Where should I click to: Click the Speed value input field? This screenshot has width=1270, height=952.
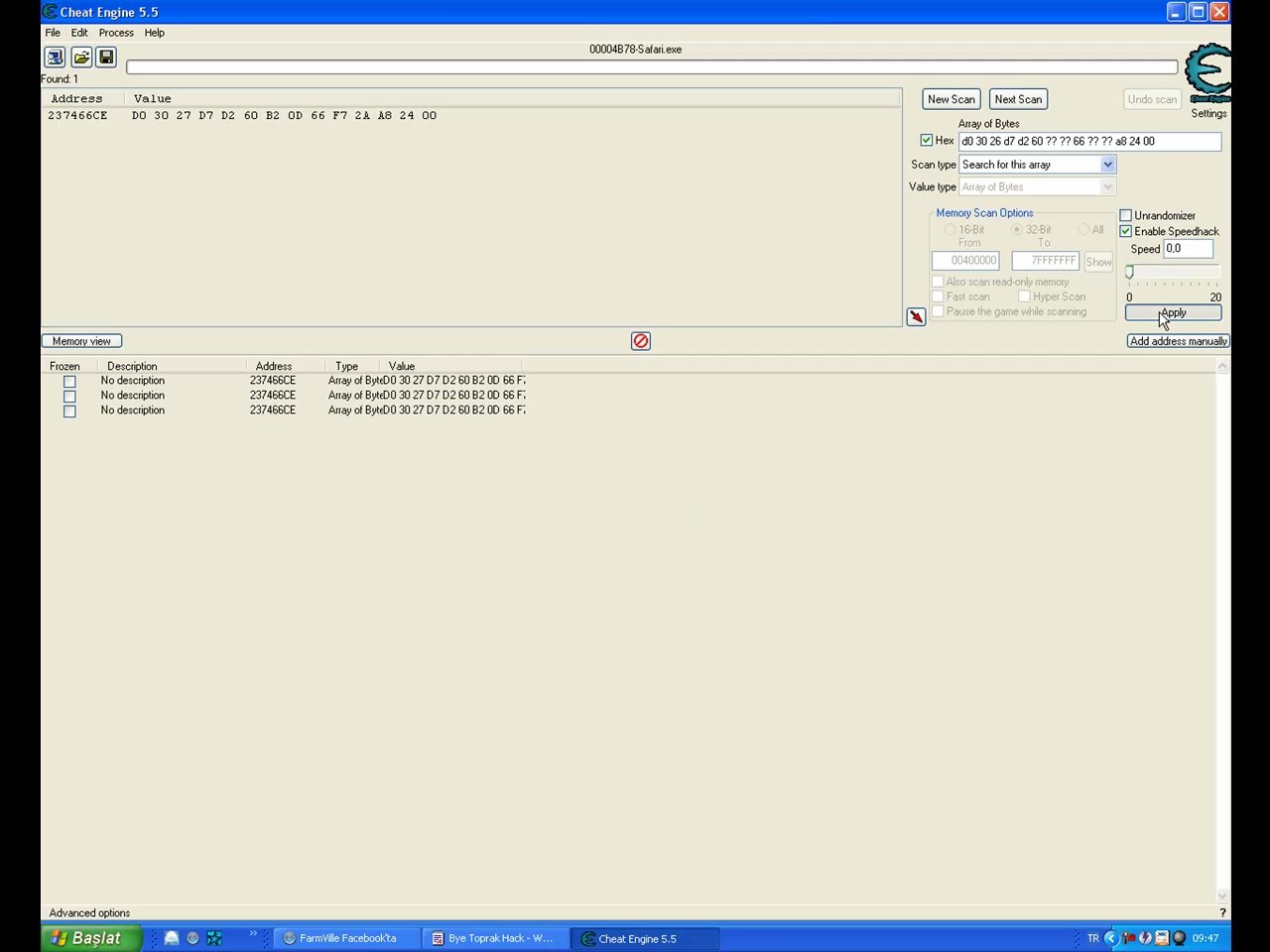click(x=1188, y=249)
